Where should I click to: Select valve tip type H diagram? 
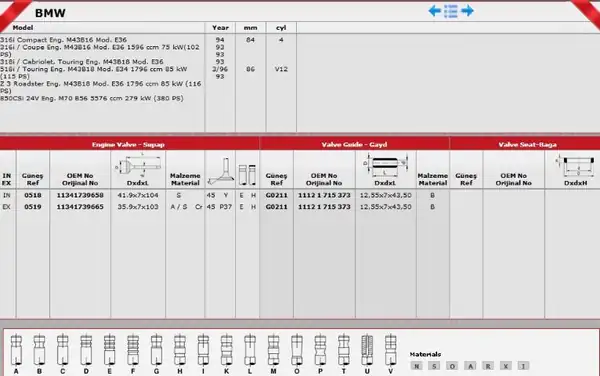[180, 350]
